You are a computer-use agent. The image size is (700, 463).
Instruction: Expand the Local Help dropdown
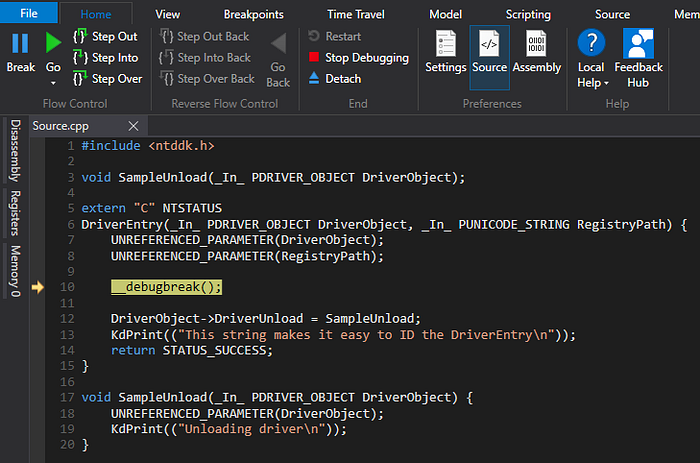pyautogui.click(x=606, y=84)
